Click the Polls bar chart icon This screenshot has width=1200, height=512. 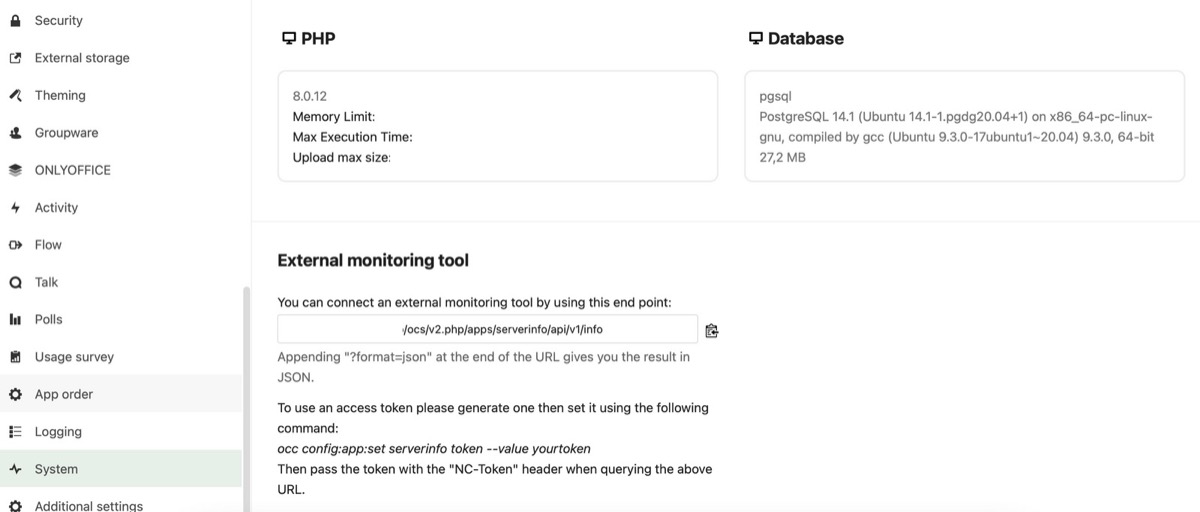pyautogui.click(x=15, y=320)
